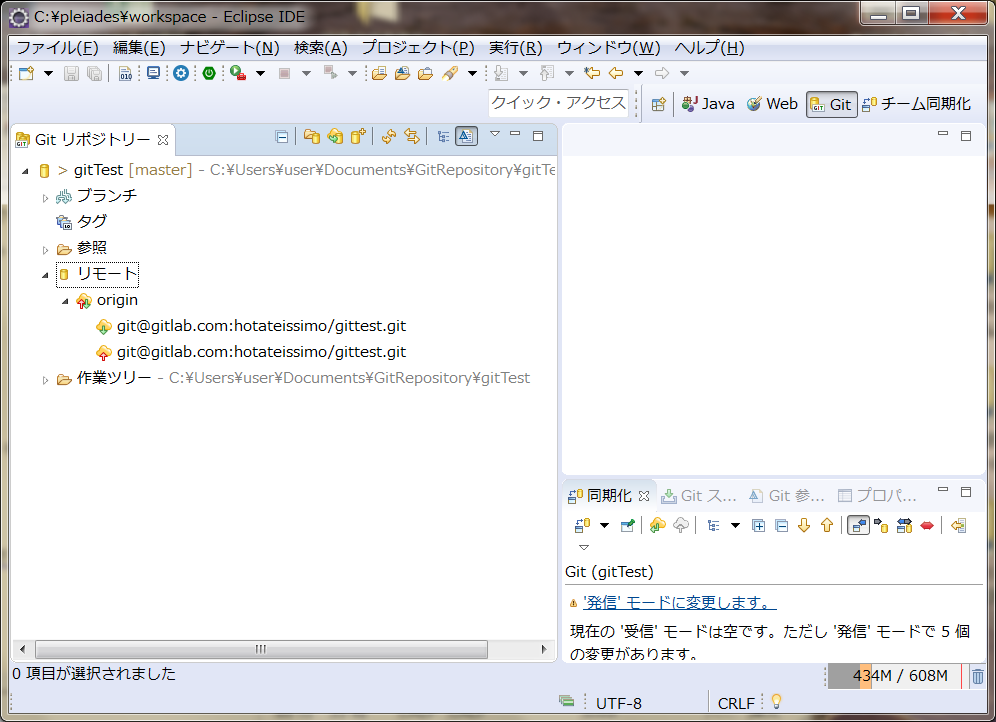
Task: Go to next difference with down arrow
Action: click(804, 525)
